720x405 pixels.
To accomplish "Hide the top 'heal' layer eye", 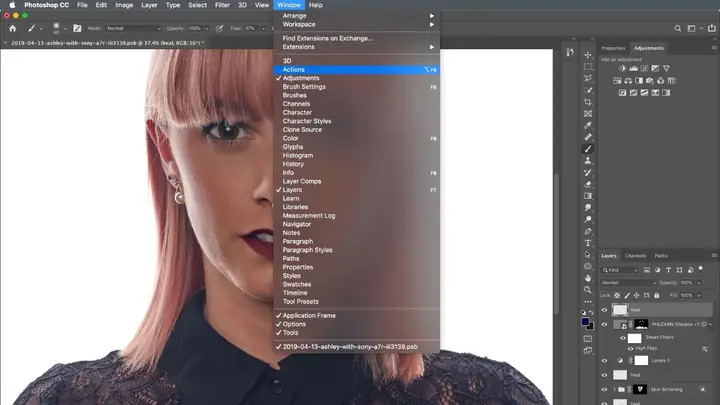I will tap(604, 310).
